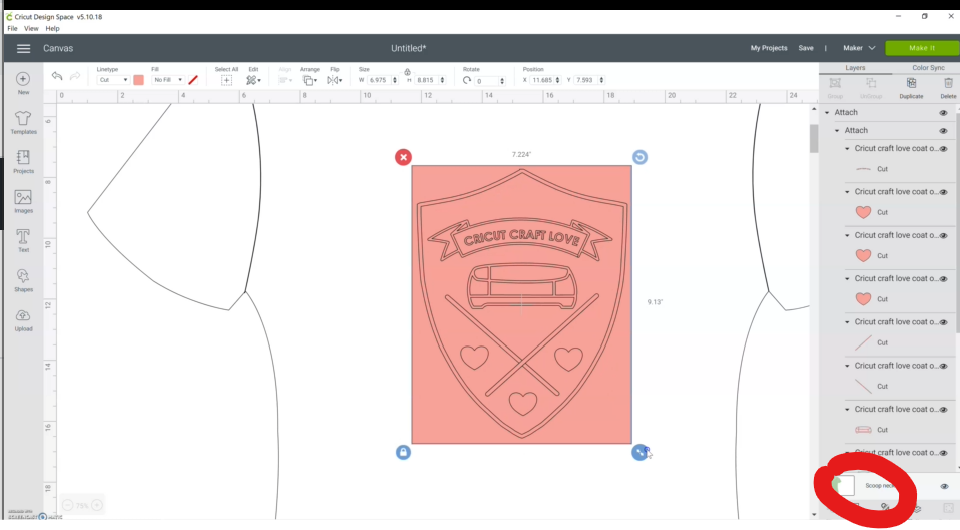
Task: Open My Projects from the header
Action: click(769, 48)
